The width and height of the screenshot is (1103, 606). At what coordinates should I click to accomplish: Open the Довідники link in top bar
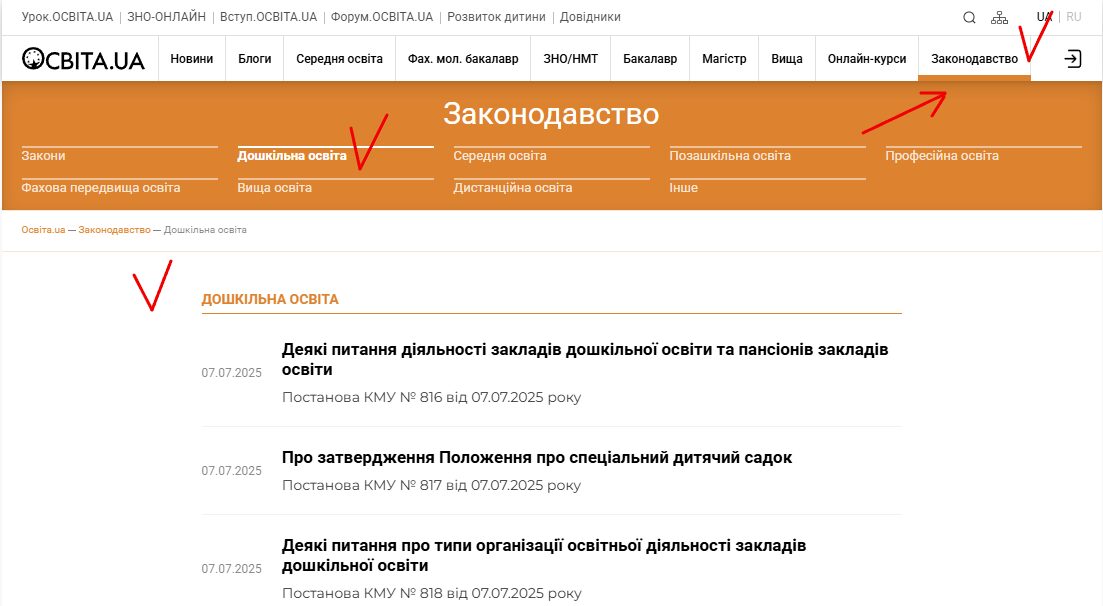590,17
